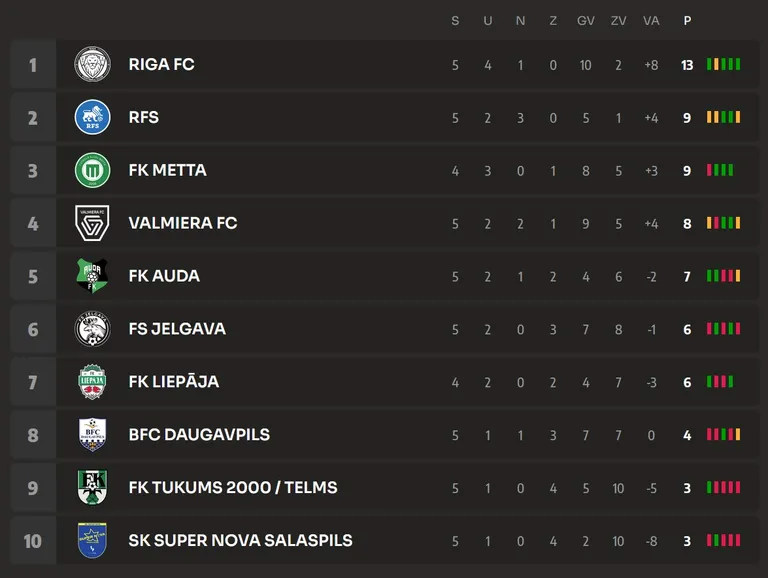768x578 pixels.
Task: Select the Valmiera FC shield emblem
Action: coord(93,223)
